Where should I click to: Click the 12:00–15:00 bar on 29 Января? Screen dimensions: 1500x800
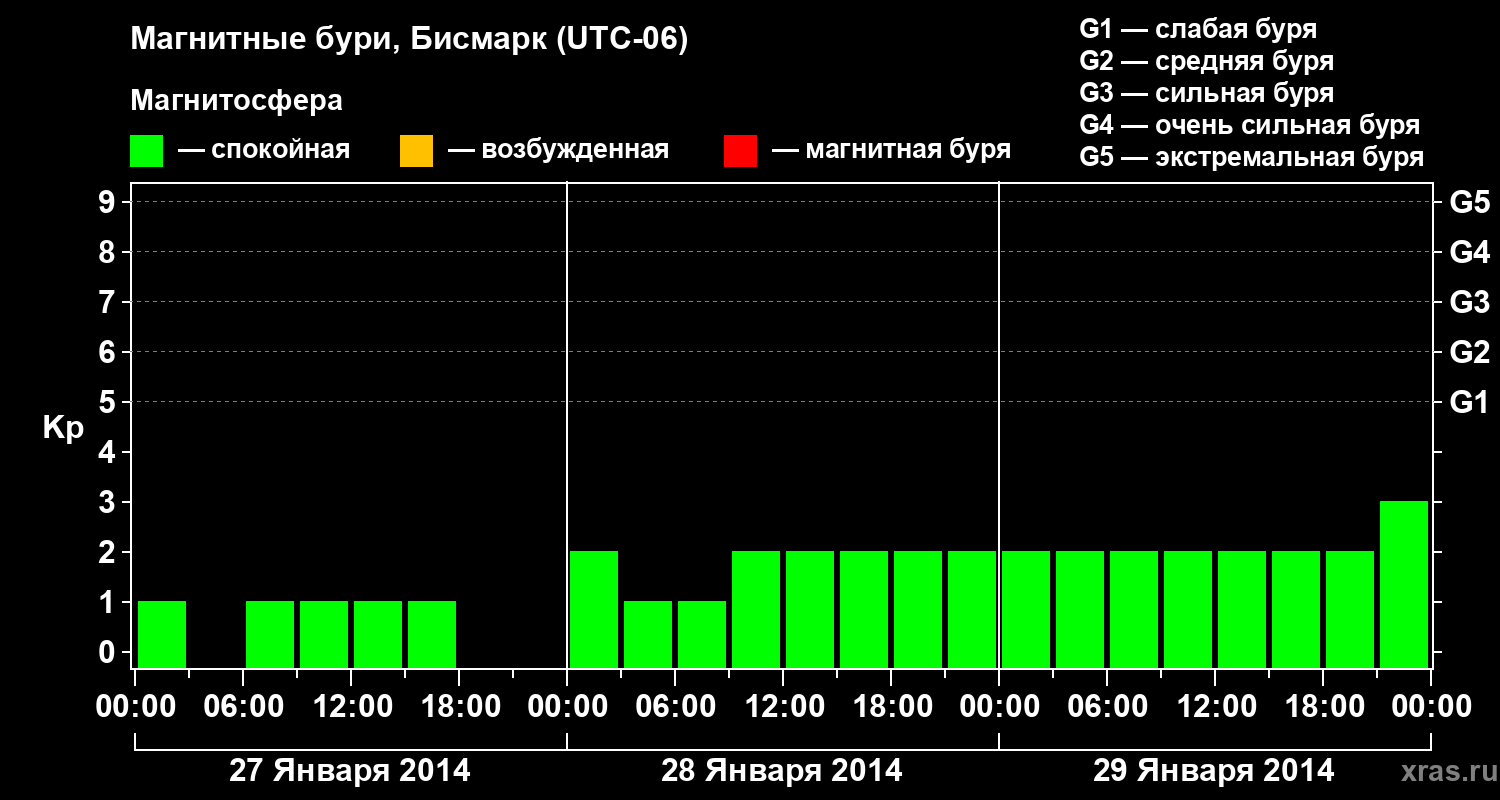point(1242,609)
